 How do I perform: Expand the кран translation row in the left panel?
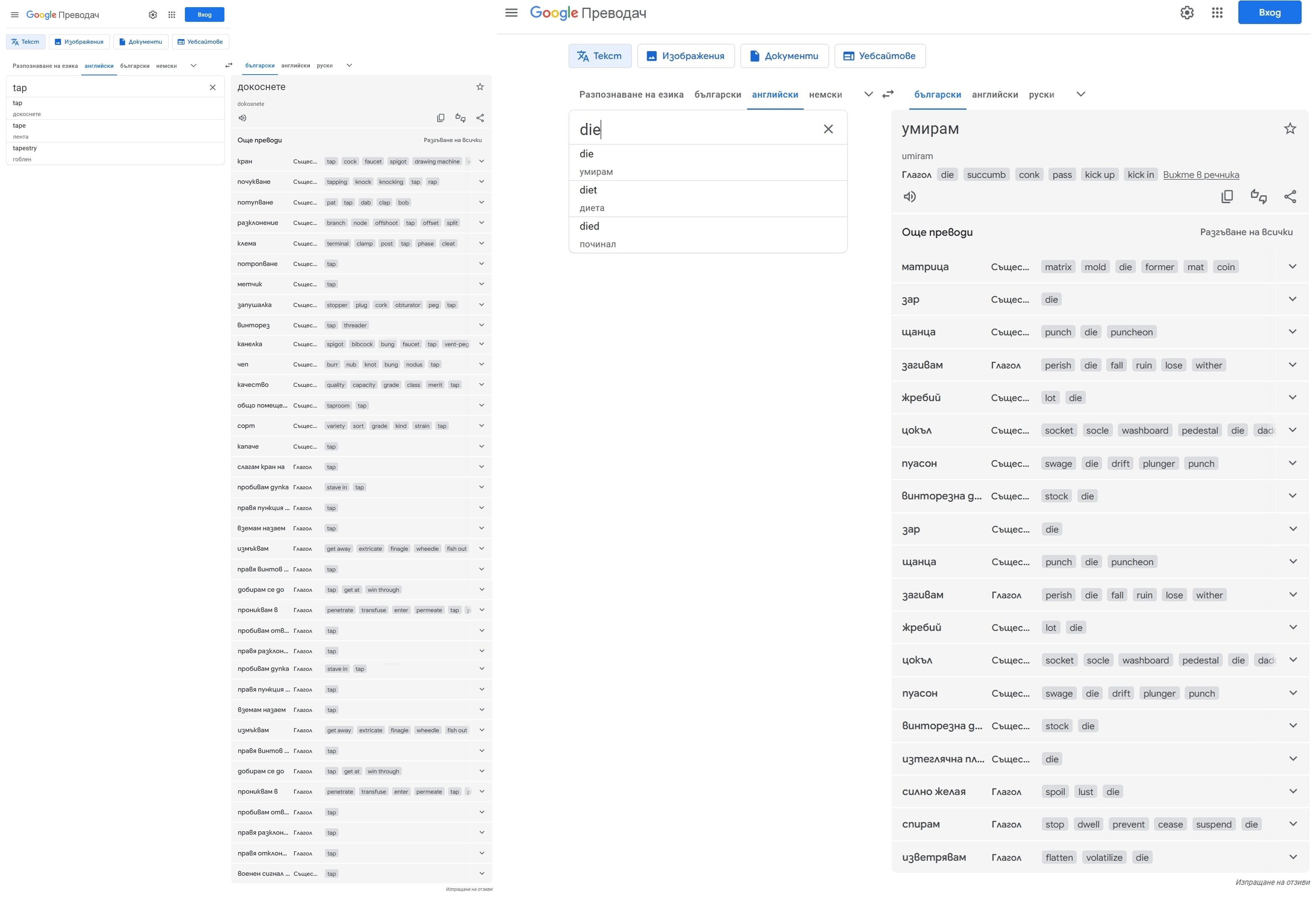pos(481,162)
